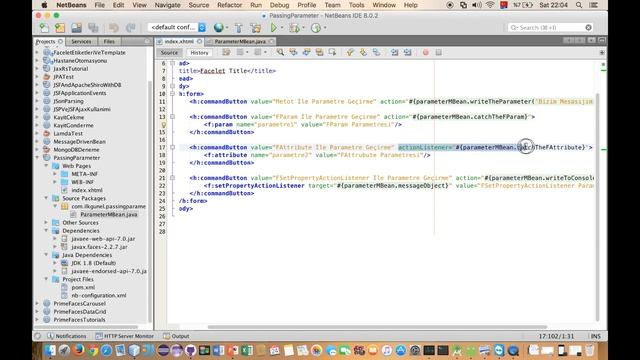The width and height of the screenshot is (640, 360).
Task: Open the Debug Project dropdown arrow
Action: [304, 28]
